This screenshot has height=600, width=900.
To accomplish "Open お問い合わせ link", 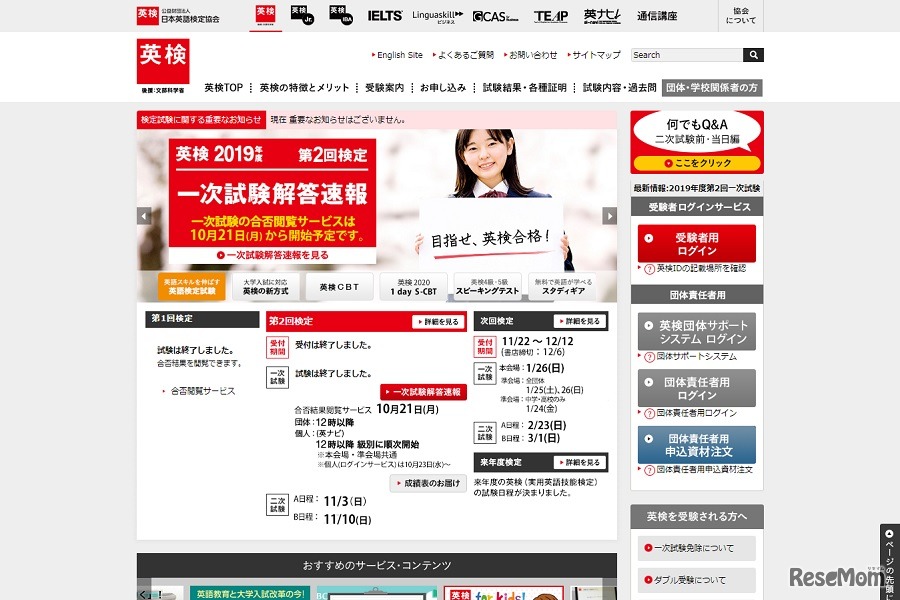I will [531, 55].
